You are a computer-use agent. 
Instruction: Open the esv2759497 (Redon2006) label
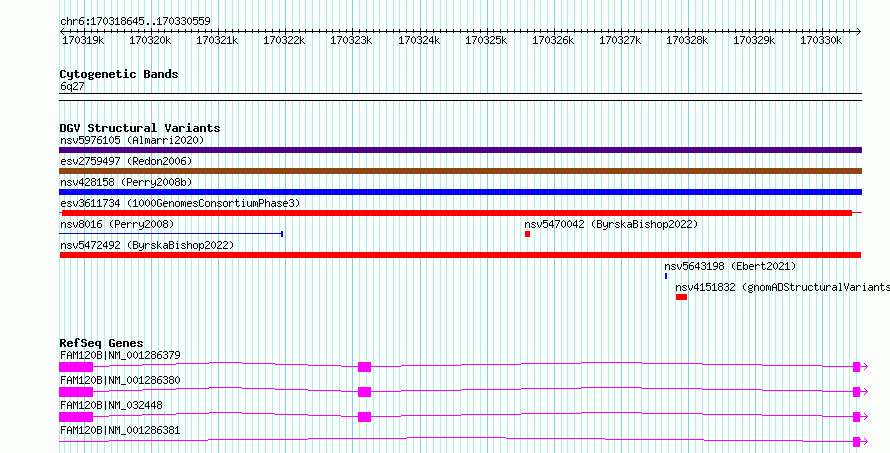tap(126, 161)
